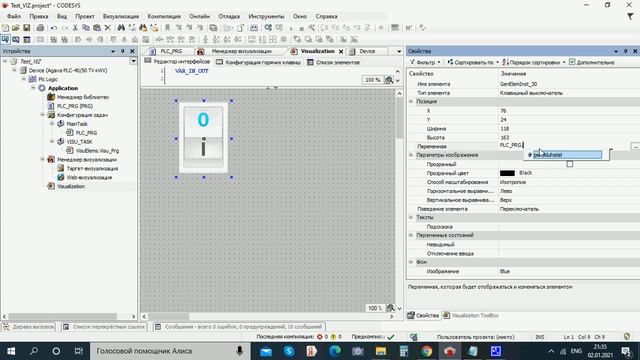The width and height of the screenshot is (640, 360).
Task: Open the Список перекрёстных ссылок panel
Action: [x=104, y=327]
